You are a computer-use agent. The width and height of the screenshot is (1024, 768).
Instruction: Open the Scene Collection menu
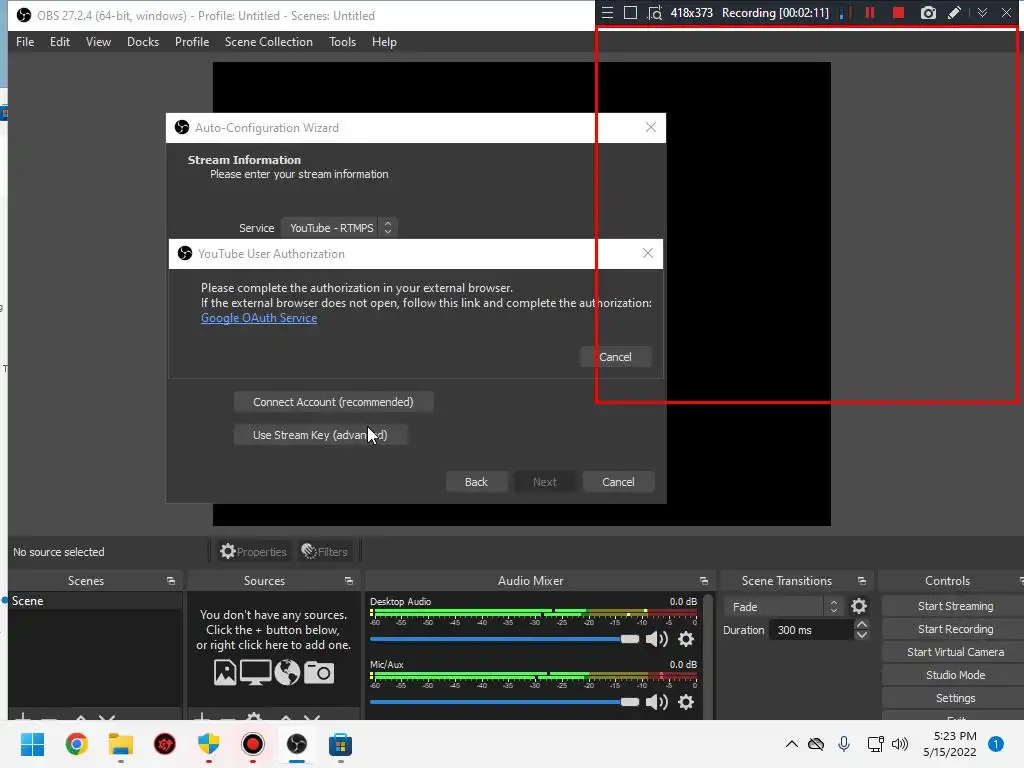point(268,42)
